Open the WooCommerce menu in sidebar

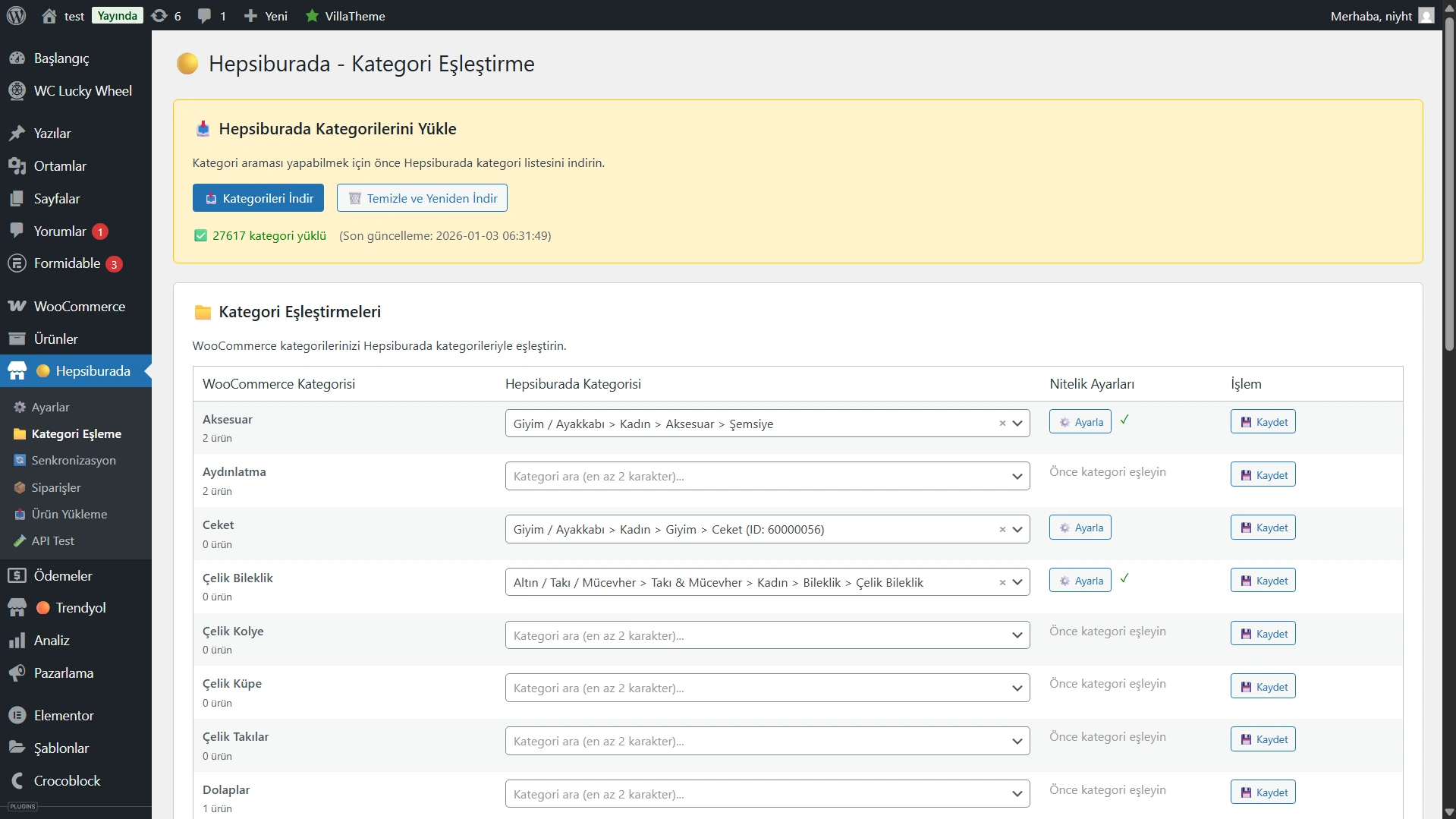tap(79, 306)
